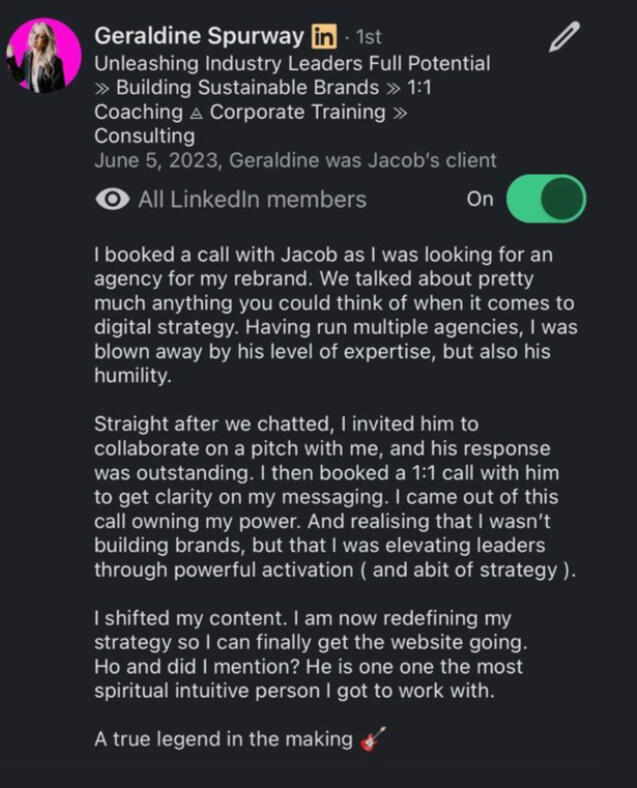The width and height of the screenshot is (637, 788).
Task: Open the Geraldine Spurway name link
Action: coord(198,37)
